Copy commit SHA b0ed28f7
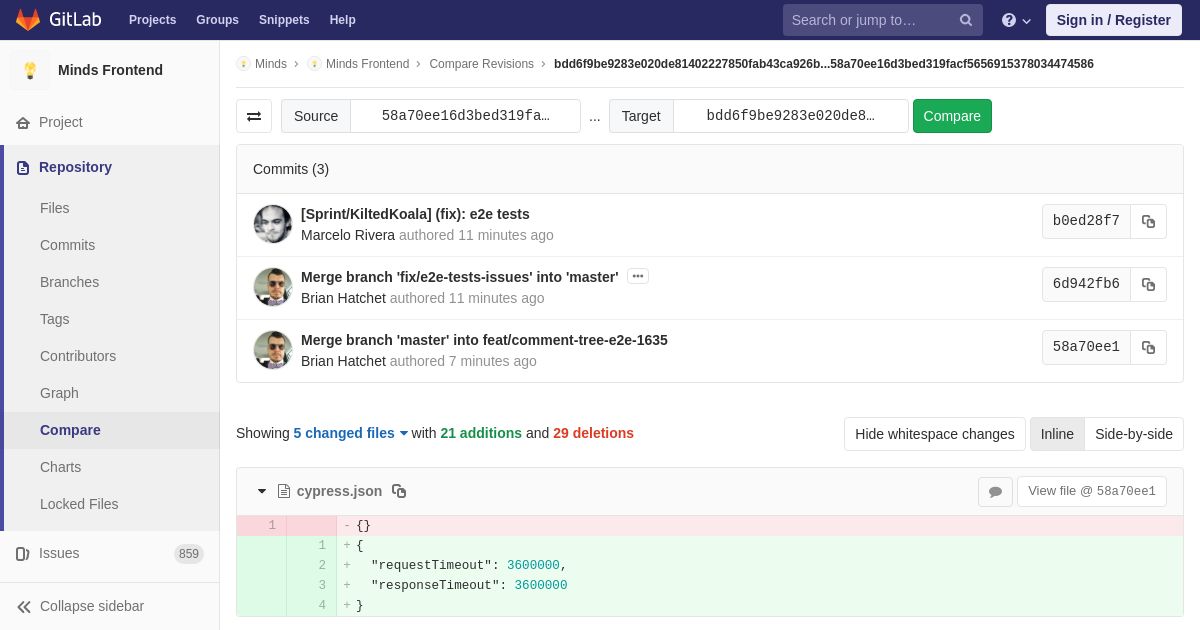 point(1148,221)
